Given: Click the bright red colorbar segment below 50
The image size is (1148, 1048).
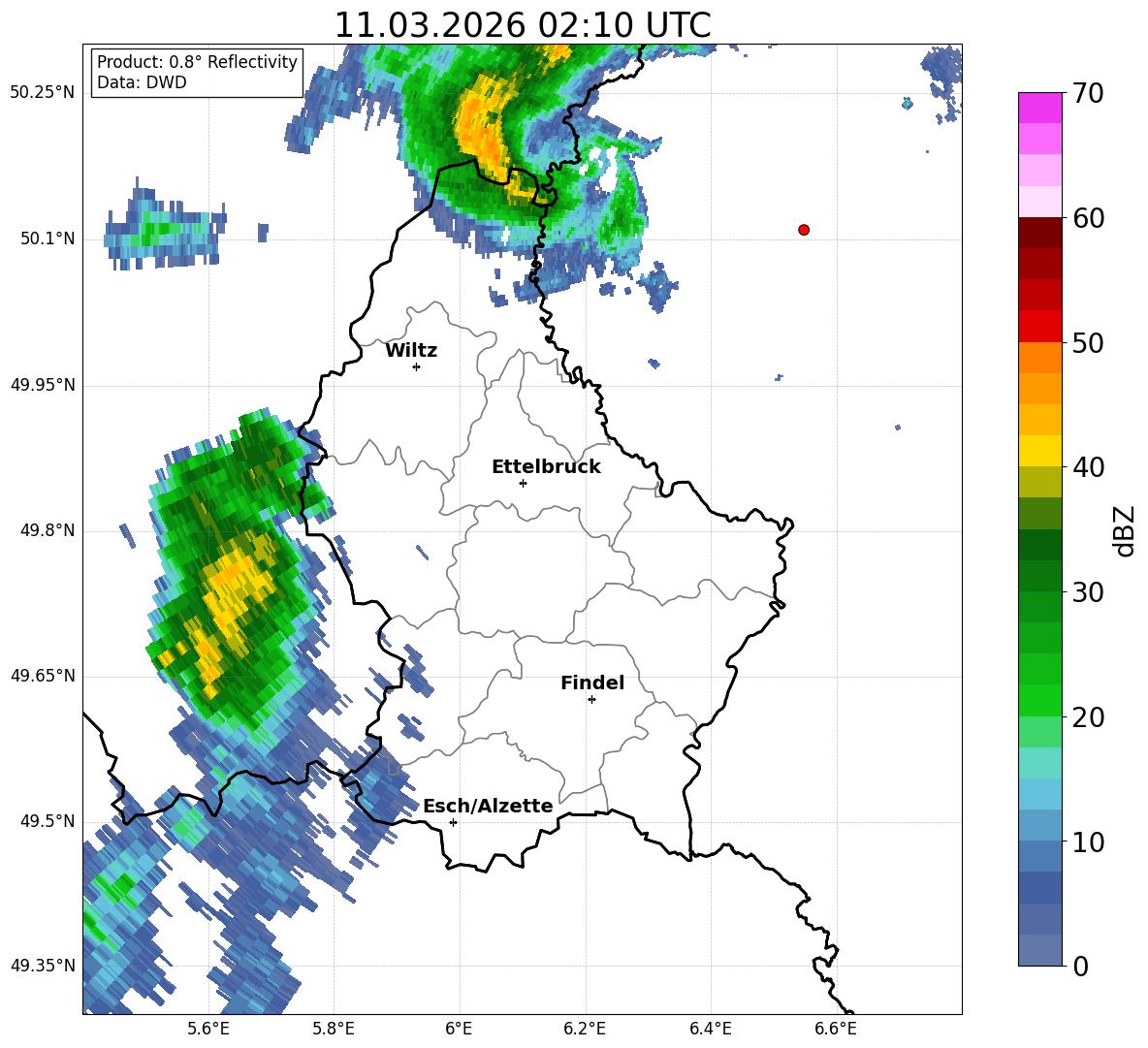Looking at the screenshot, I should tap(1039, 327).
